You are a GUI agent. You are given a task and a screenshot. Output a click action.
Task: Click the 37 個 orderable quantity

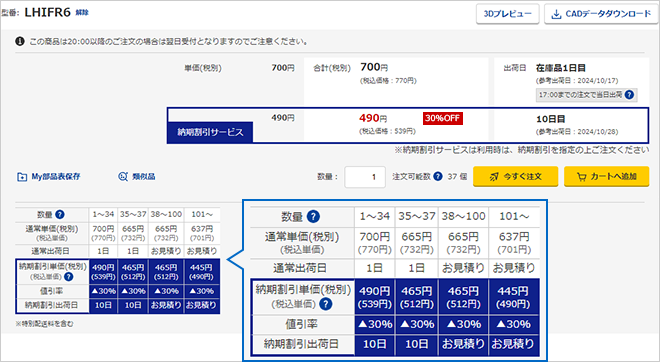click(x=457, y=177)
